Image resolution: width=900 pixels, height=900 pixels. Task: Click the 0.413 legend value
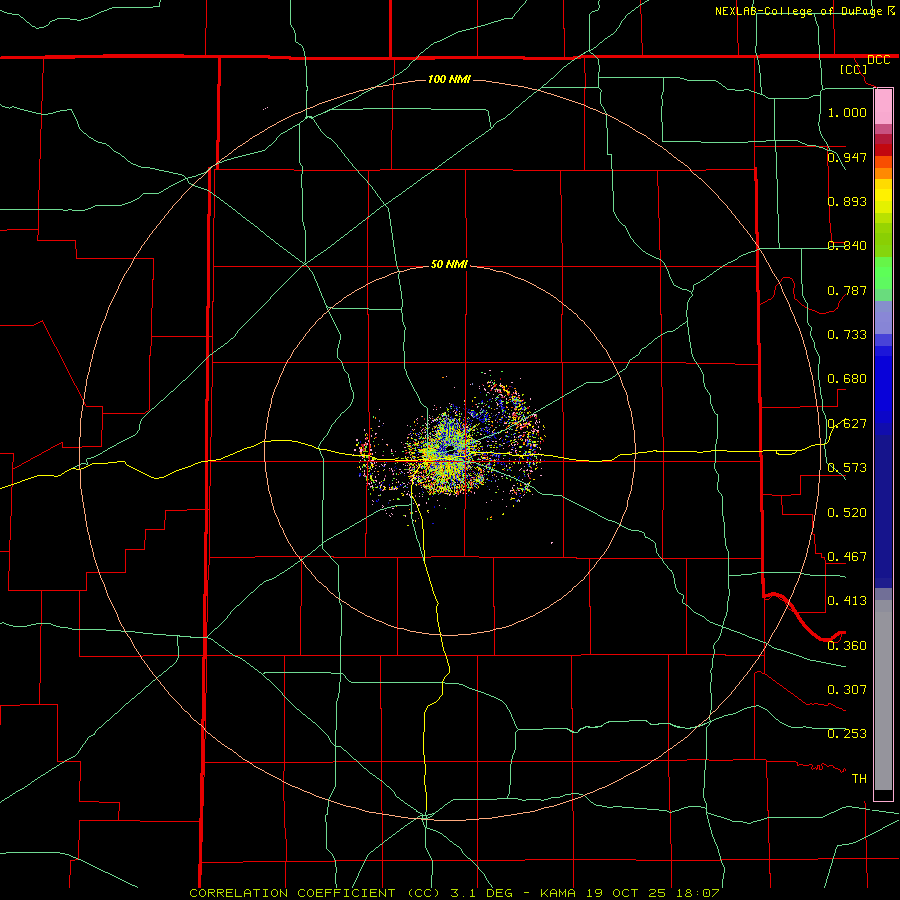pyautogui.click(x=847, y=601)
